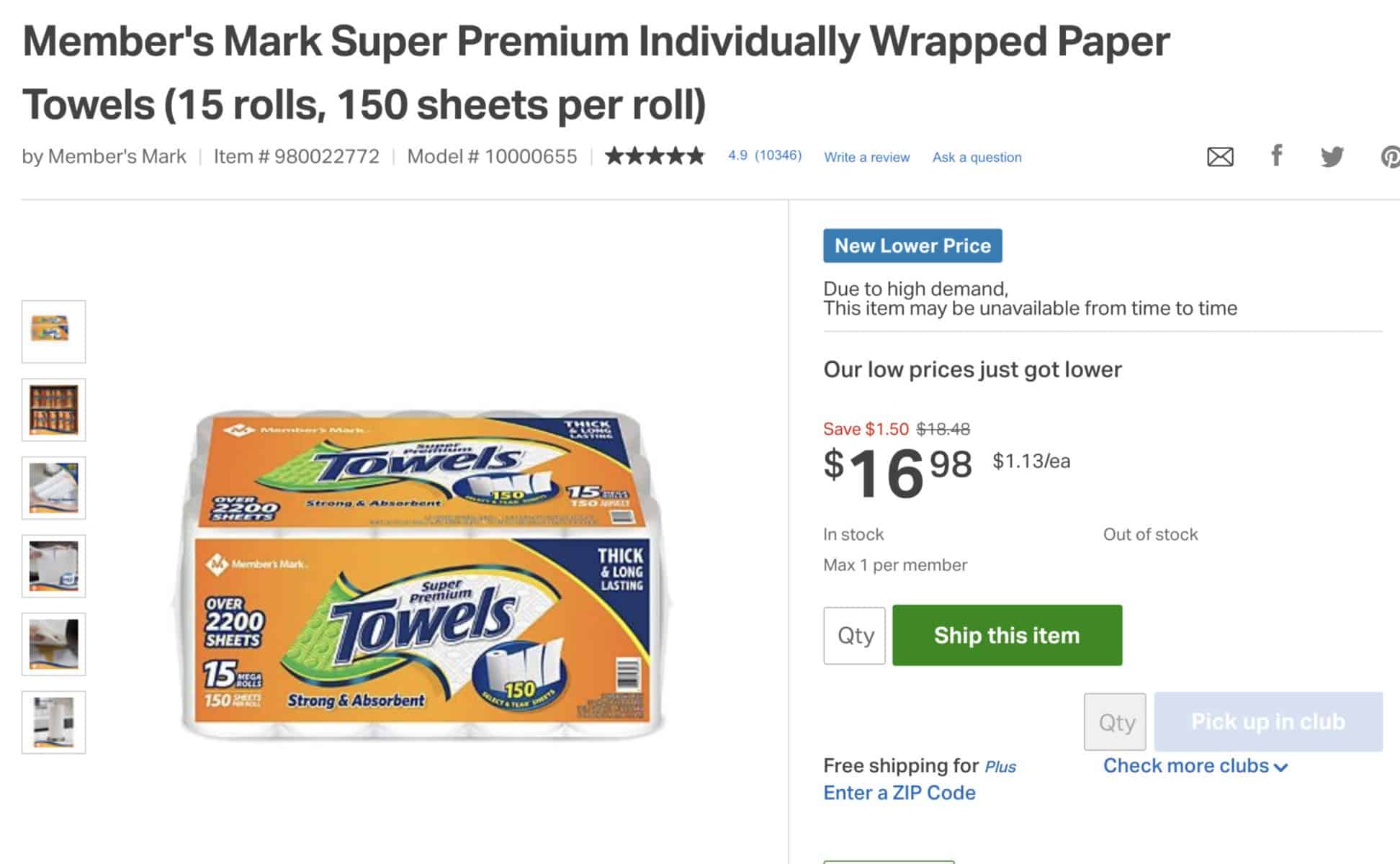Open Write a review link

pyautogui.click(x=866, y=157)
